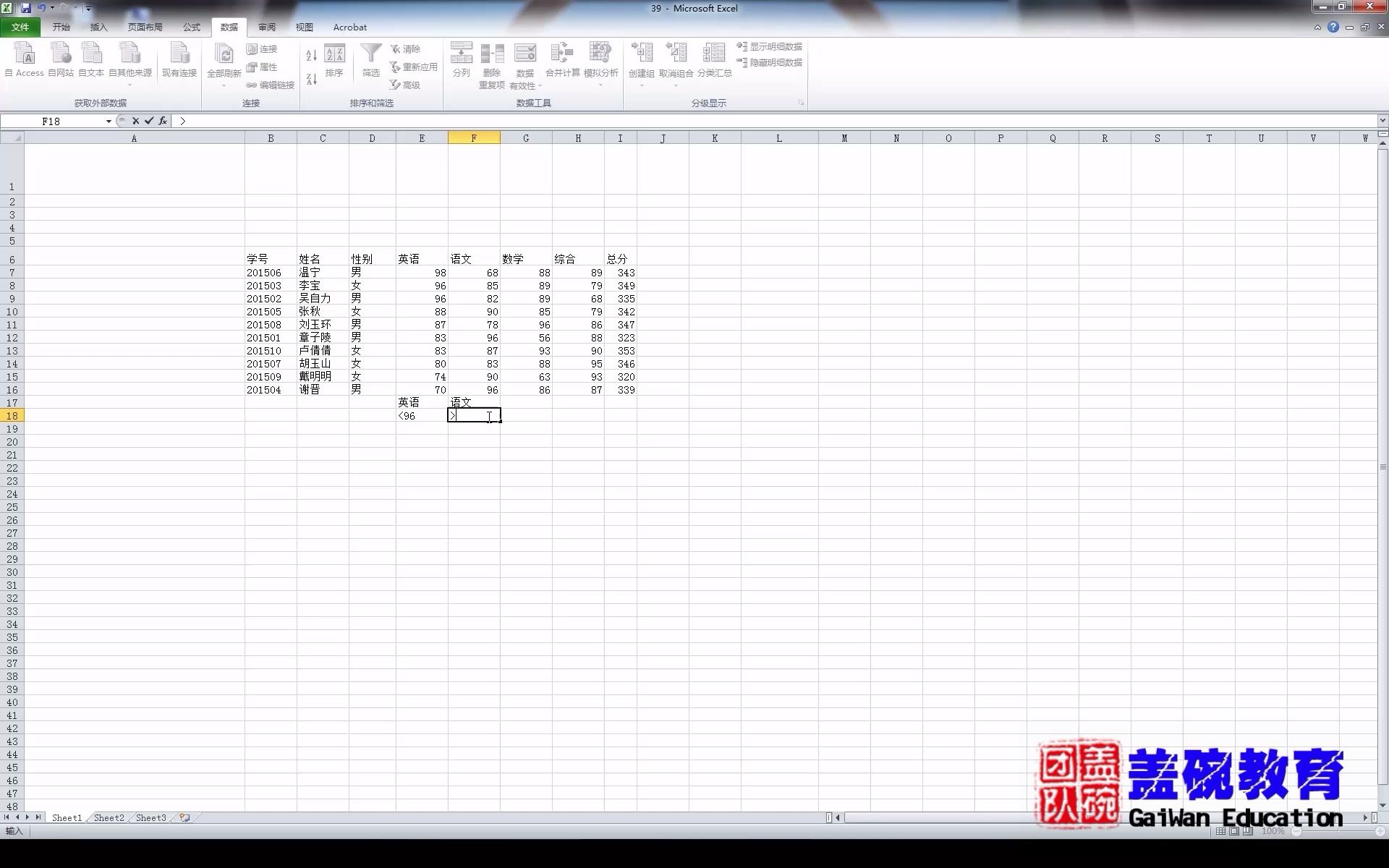
Task: Select the Sheet2 worksheet tab
Action: click(x=108, y=817)
